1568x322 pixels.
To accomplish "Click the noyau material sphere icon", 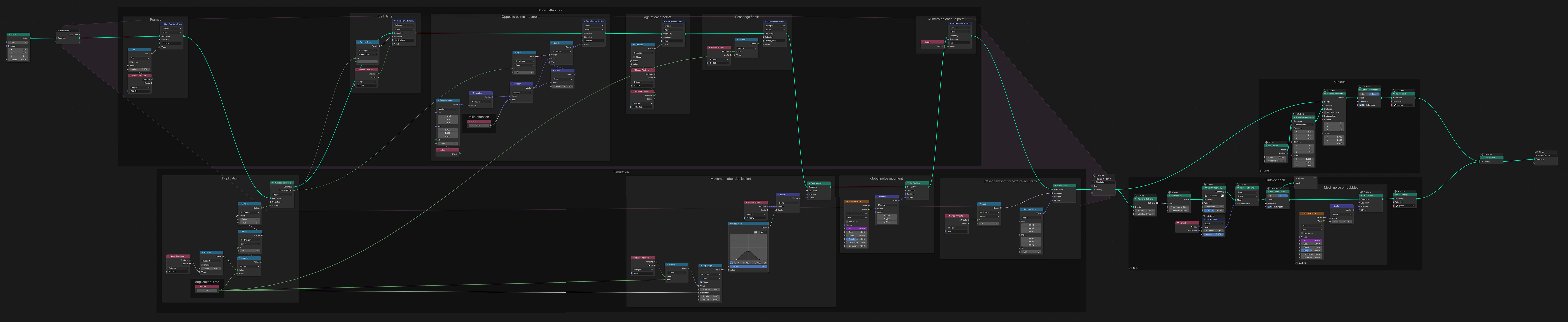I will [x=1395, y=105].
